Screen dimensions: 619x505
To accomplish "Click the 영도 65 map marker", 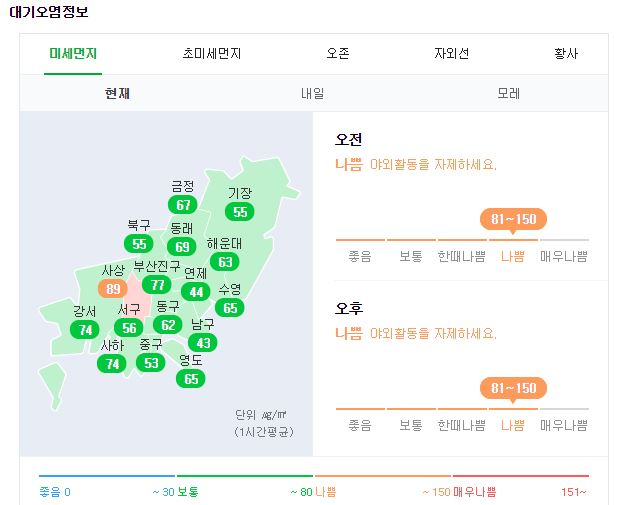I will point(191,379).
